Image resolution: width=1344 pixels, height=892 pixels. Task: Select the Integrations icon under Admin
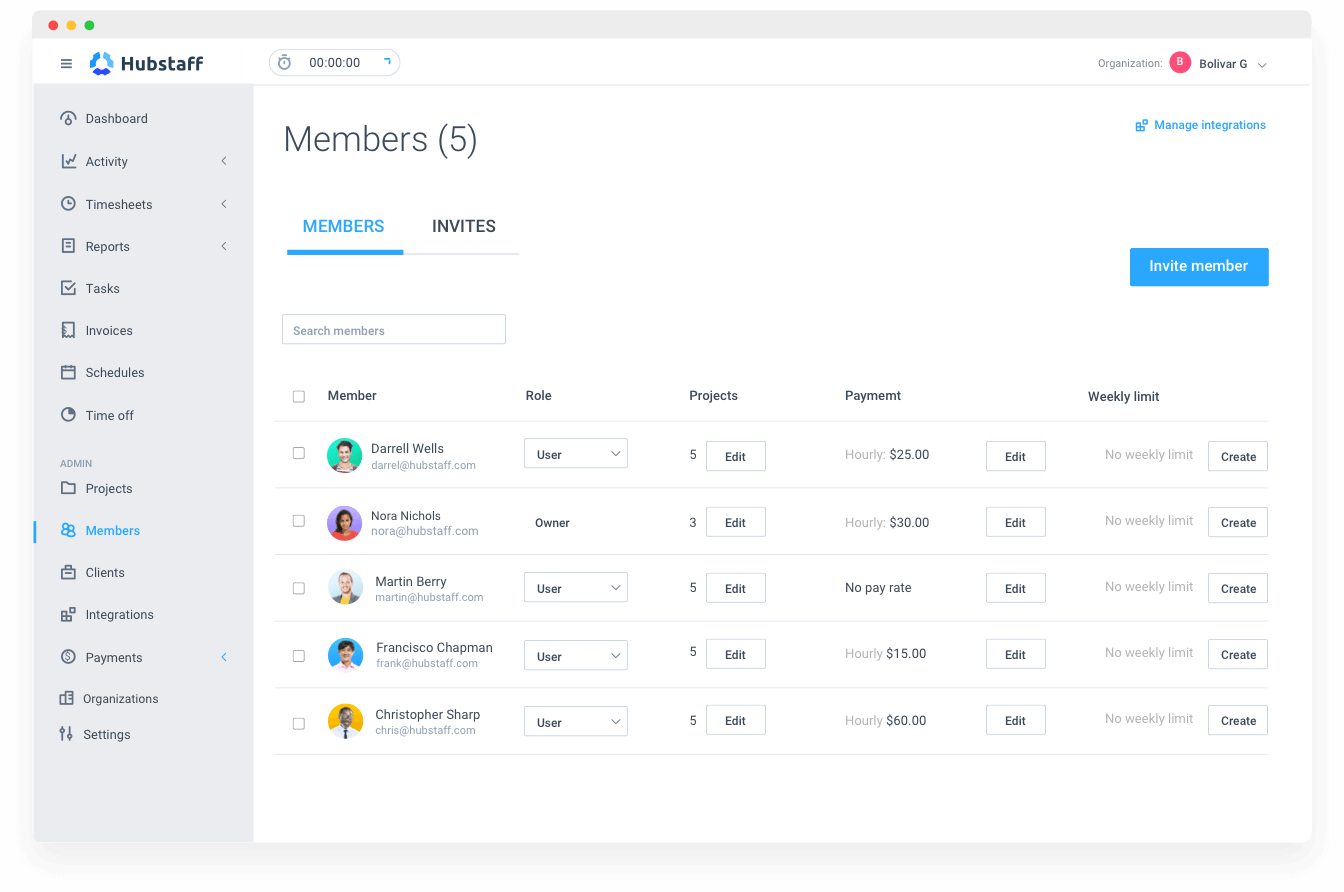click(67, 614)
